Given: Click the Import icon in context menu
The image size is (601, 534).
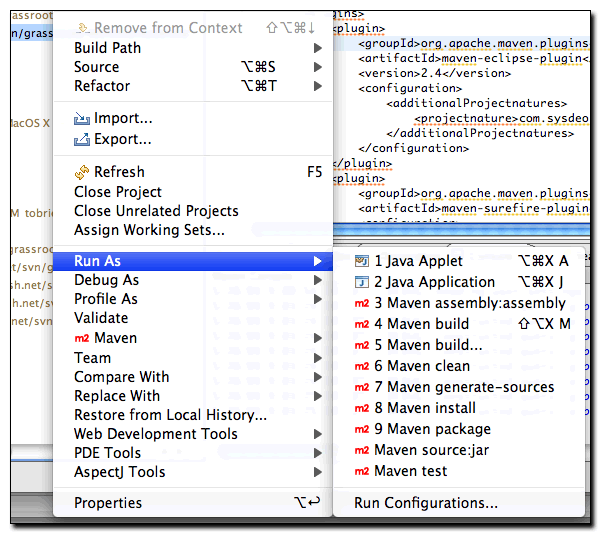Looking at the screenshot, I should click(x=82, y=119).
